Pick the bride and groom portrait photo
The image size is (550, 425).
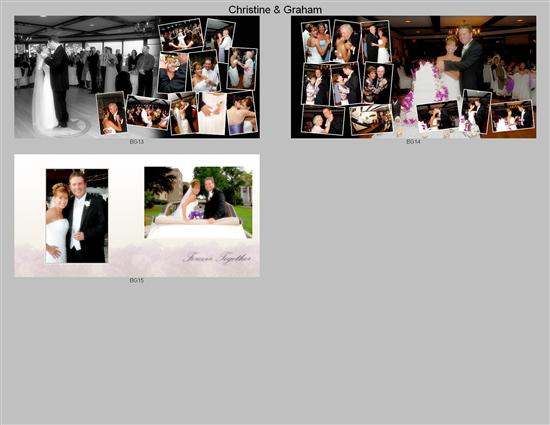point(77,216)
